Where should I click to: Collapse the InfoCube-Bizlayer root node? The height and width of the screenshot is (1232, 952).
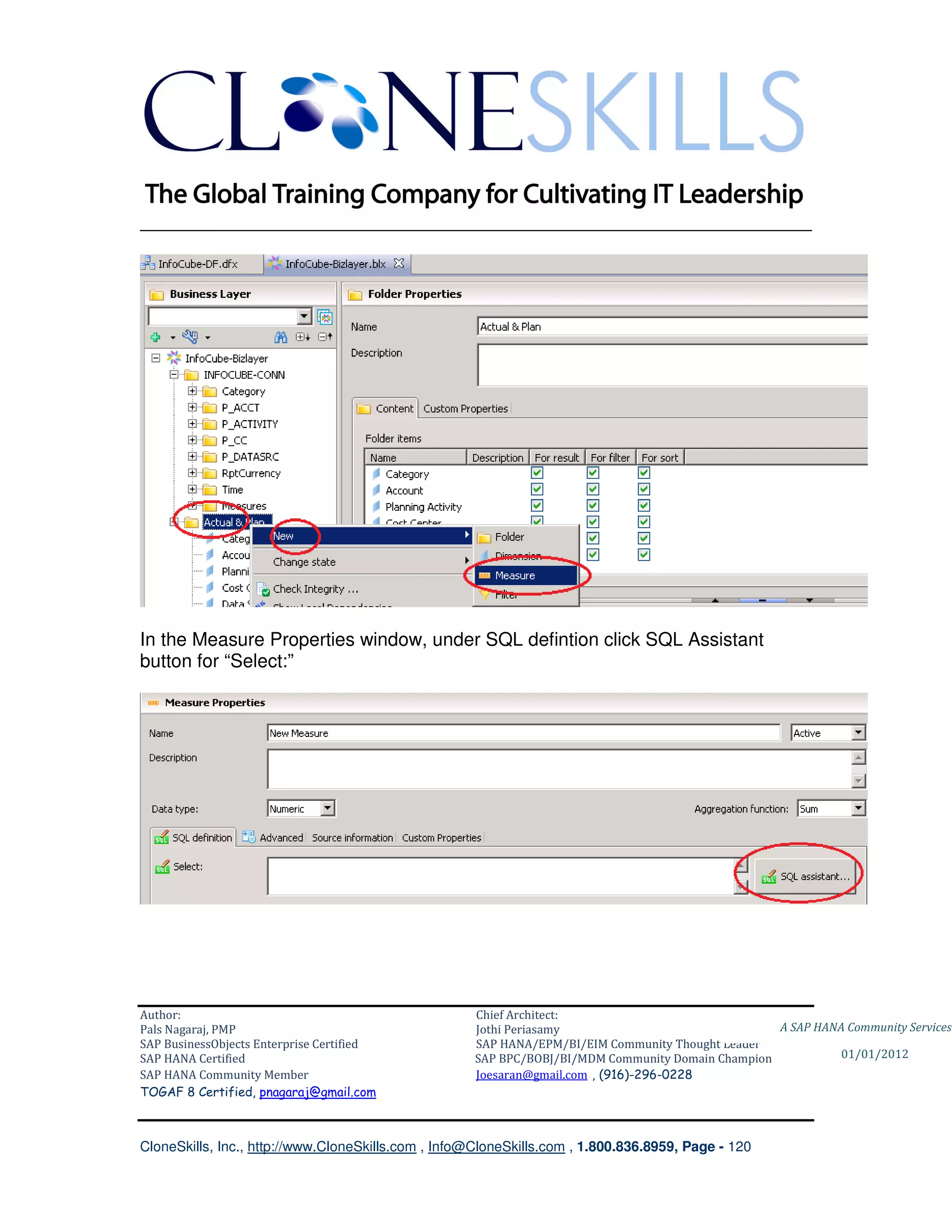pos(156,358)
